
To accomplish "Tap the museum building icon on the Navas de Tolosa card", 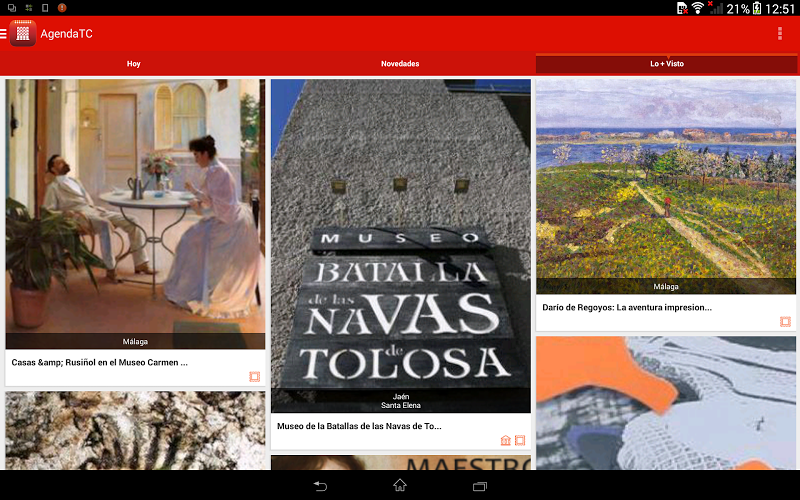I will point(506,440).
